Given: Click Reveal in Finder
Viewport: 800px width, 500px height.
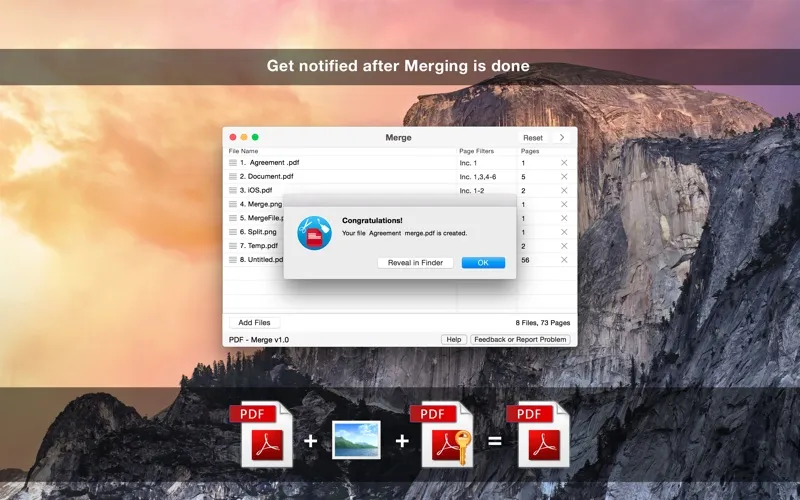Looking at the screenshot, I should click(415, 263).
